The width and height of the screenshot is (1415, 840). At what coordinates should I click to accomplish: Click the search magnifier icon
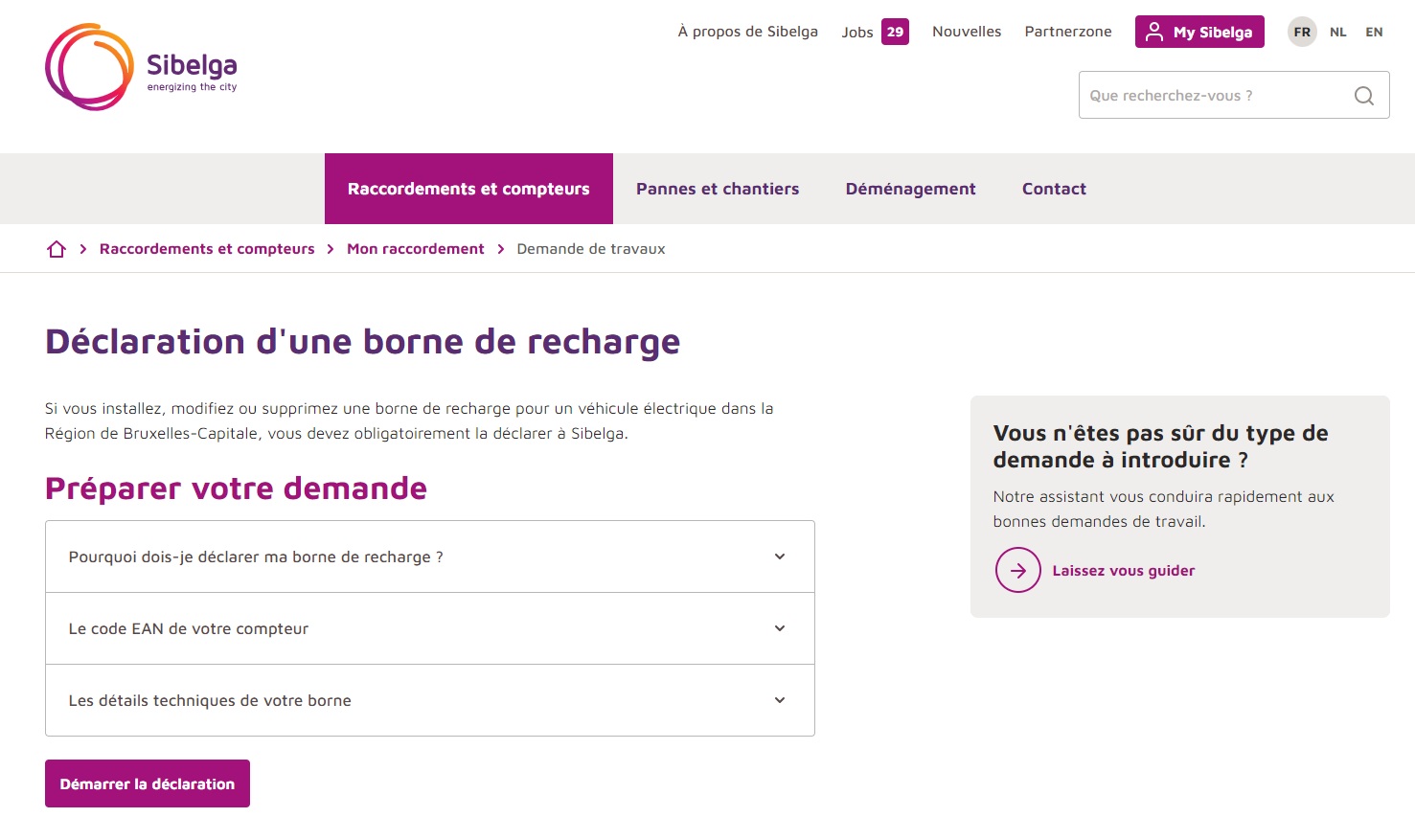click(x=1364, y=96)
